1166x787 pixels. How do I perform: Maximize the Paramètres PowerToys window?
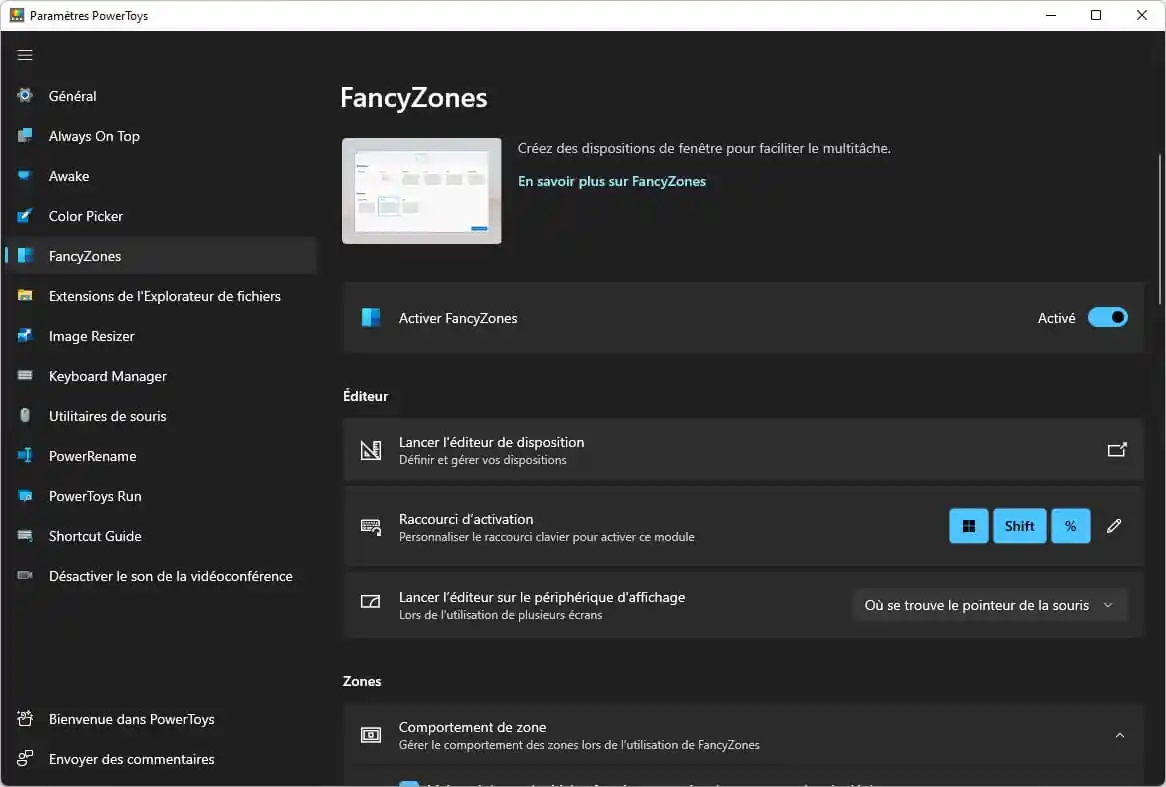[1096, 15]
